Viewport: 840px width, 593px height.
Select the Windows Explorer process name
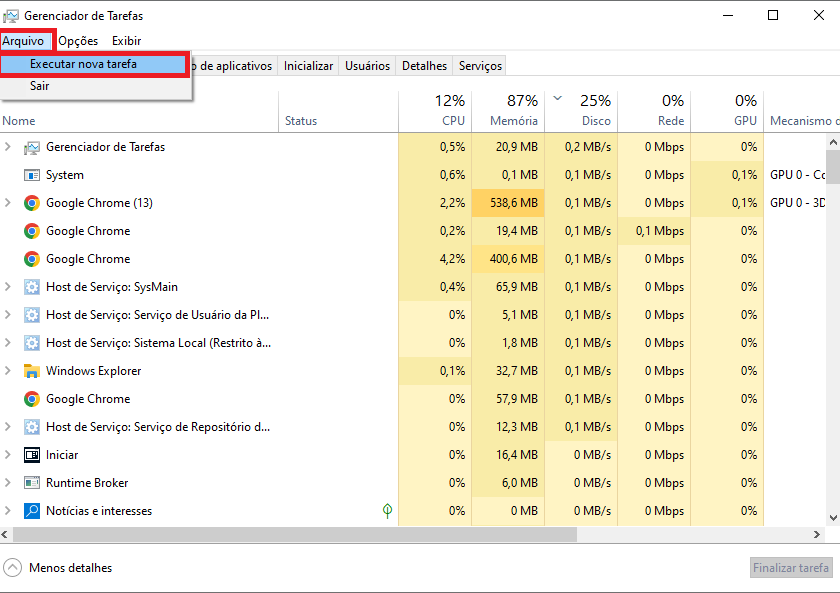94,371
